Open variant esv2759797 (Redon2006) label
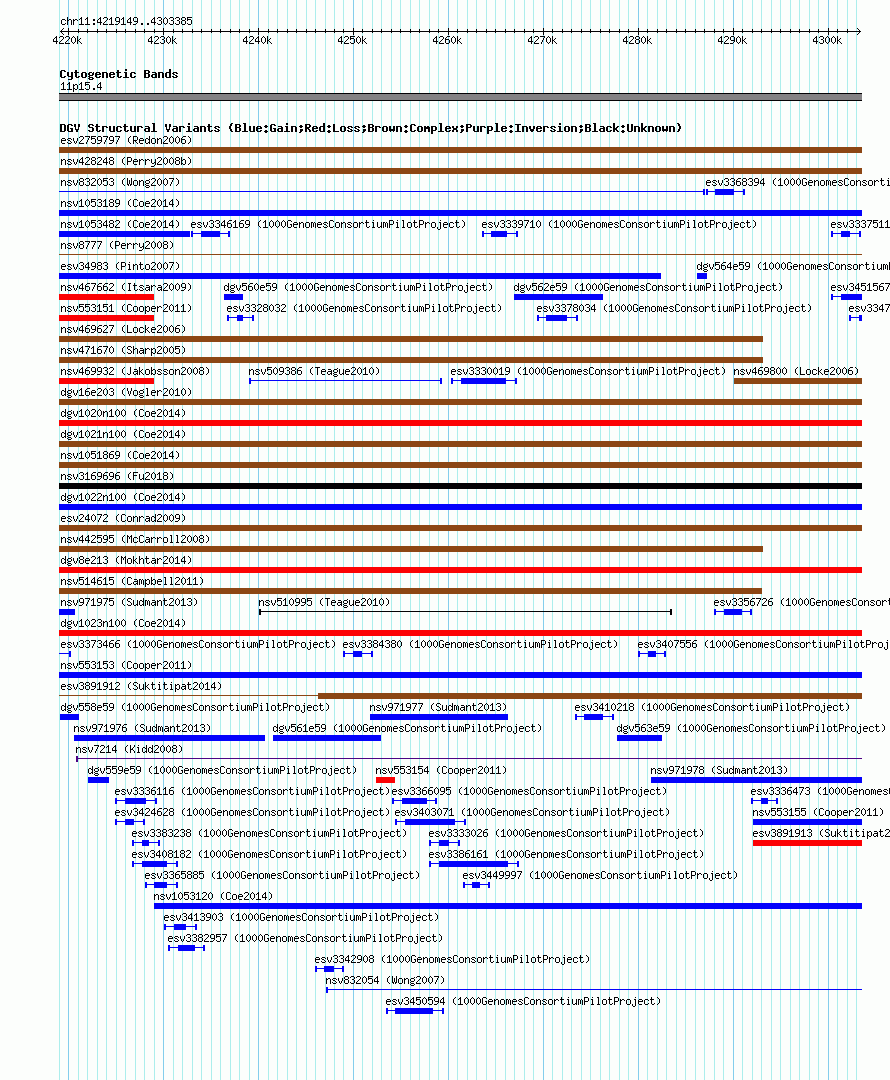Screen dimensions: 890x1080 [x=126, y=141]
